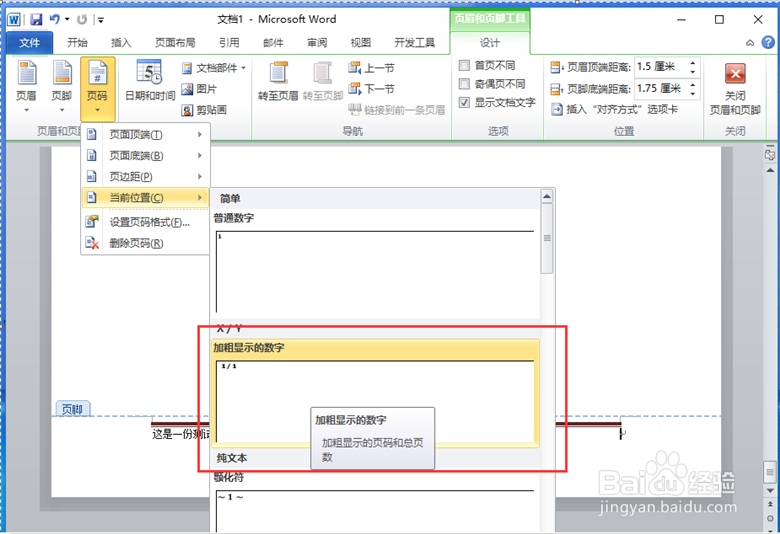Switch to the 视图 tab
780x534 pixels.
click(361, 43)
